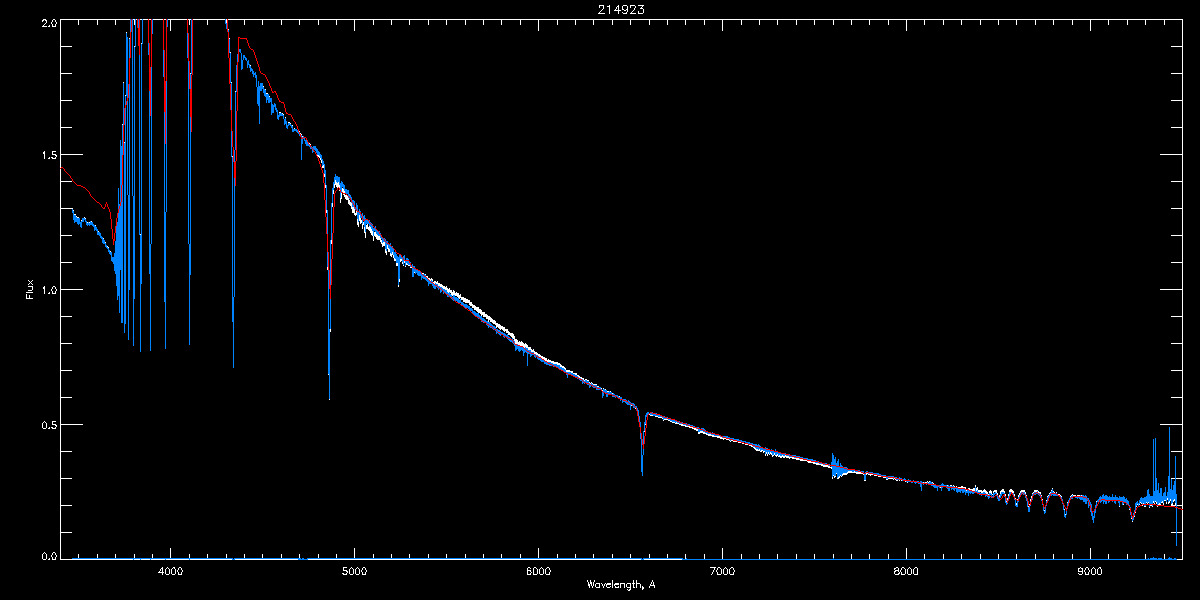
Task: Click the 2.0 flux tick label
Action: click(x=48, y=22)
